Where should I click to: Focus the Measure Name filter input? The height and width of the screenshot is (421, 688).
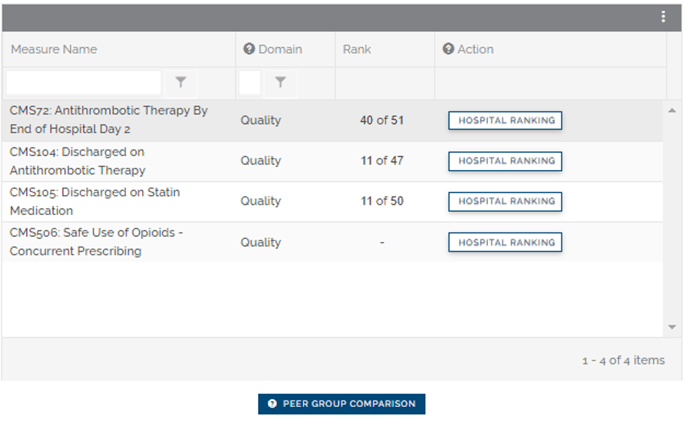coord(83,83)
